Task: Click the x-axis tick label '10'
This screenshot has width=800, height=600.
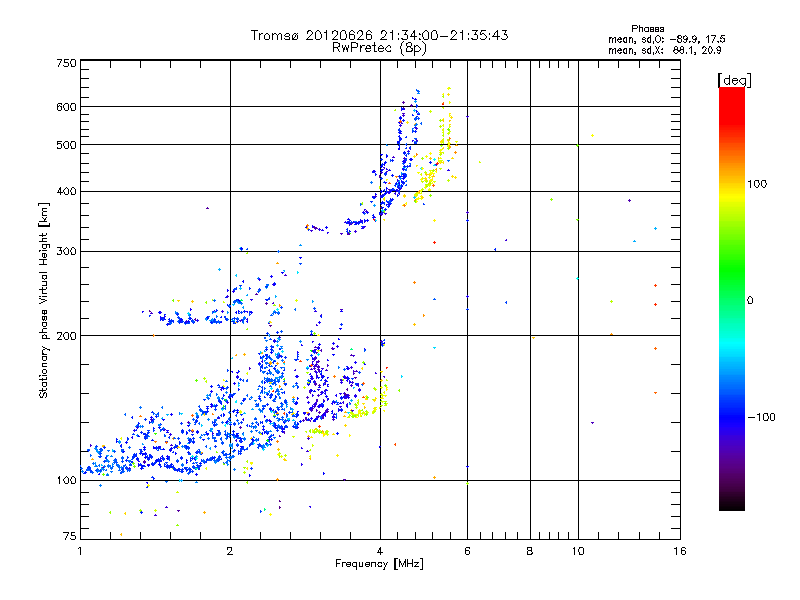Action: click(578, 551)
